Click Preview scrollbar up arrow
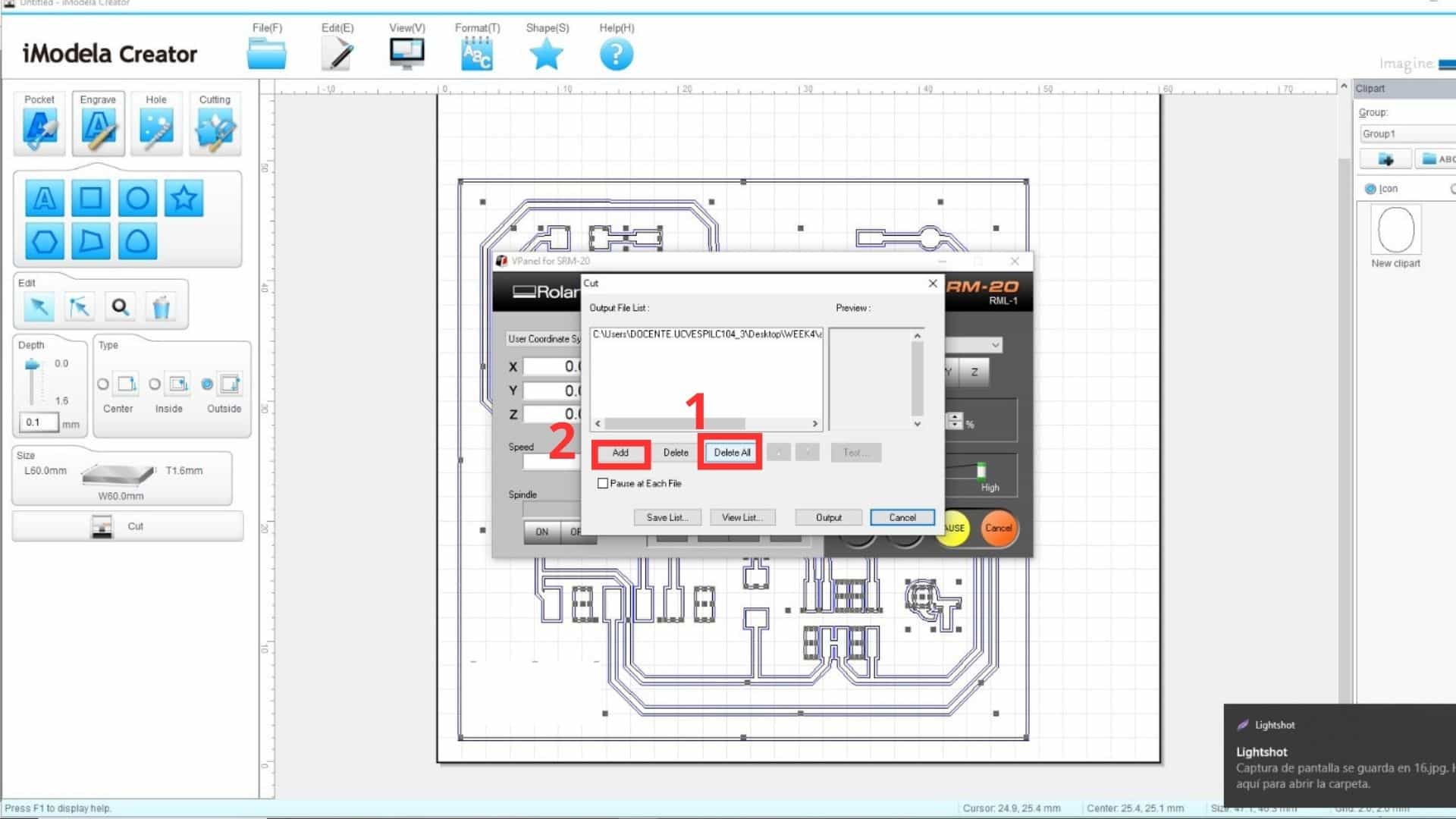The width and height of the screenshot is (1456, 819). (918, 335)
